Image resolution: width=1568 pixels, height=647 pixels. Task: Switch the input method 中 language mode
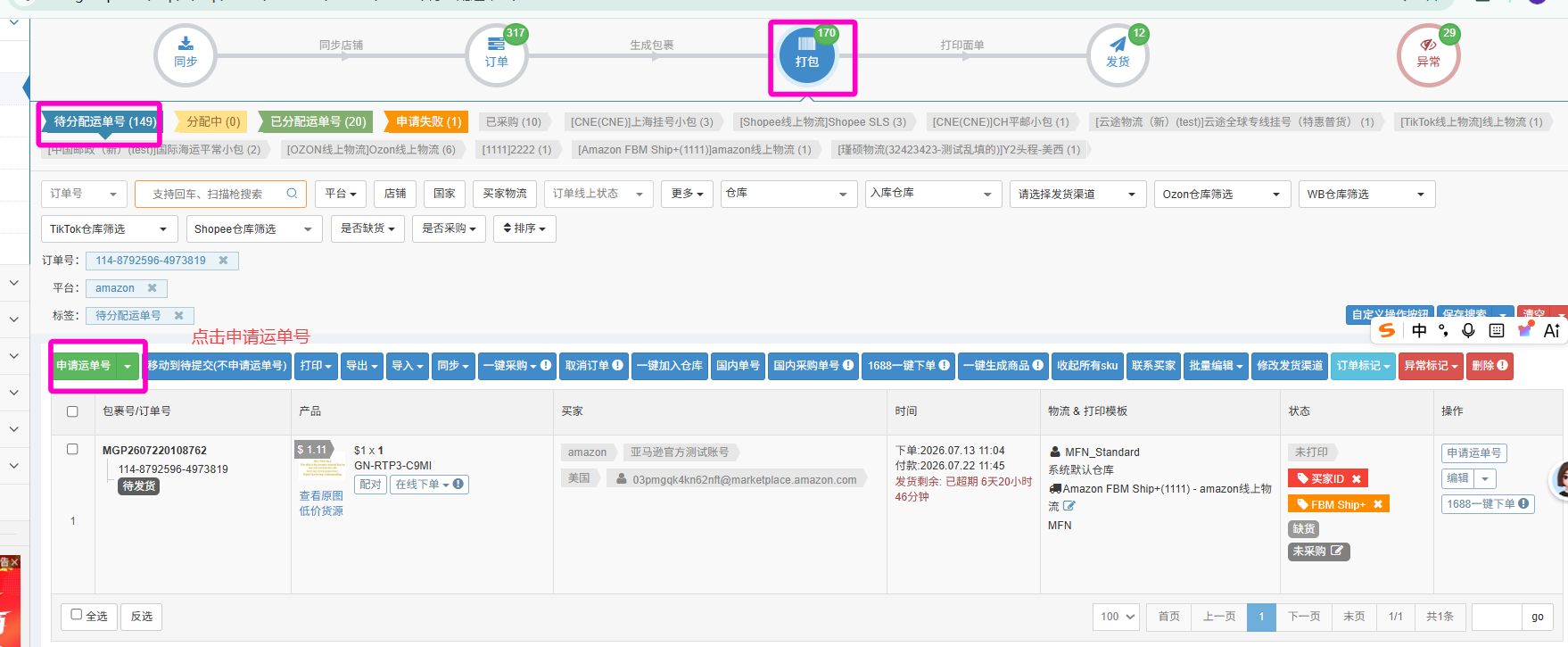(1419, 330)
